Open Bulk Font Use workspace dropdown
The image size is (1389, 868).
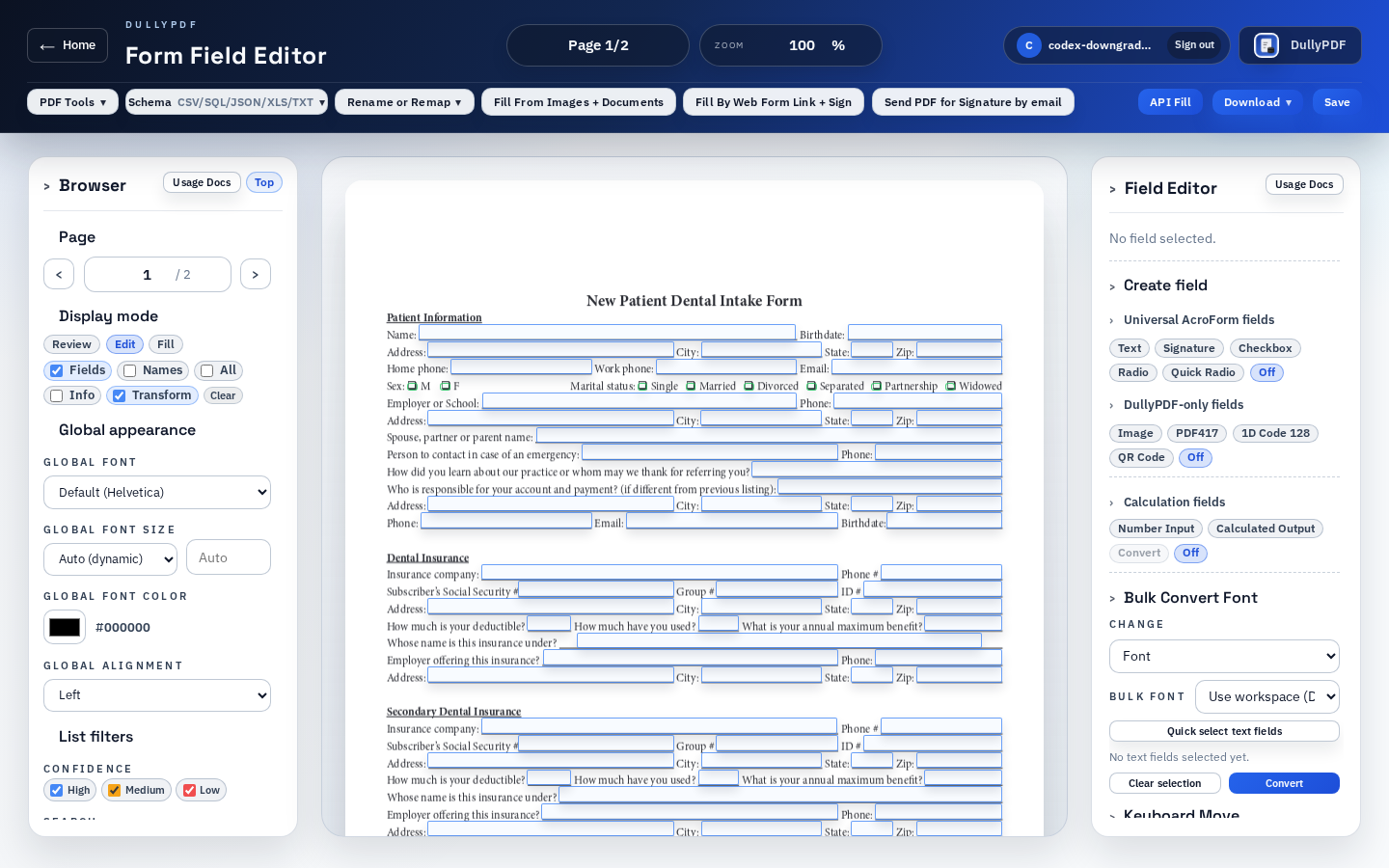(x=1267, y=696)
